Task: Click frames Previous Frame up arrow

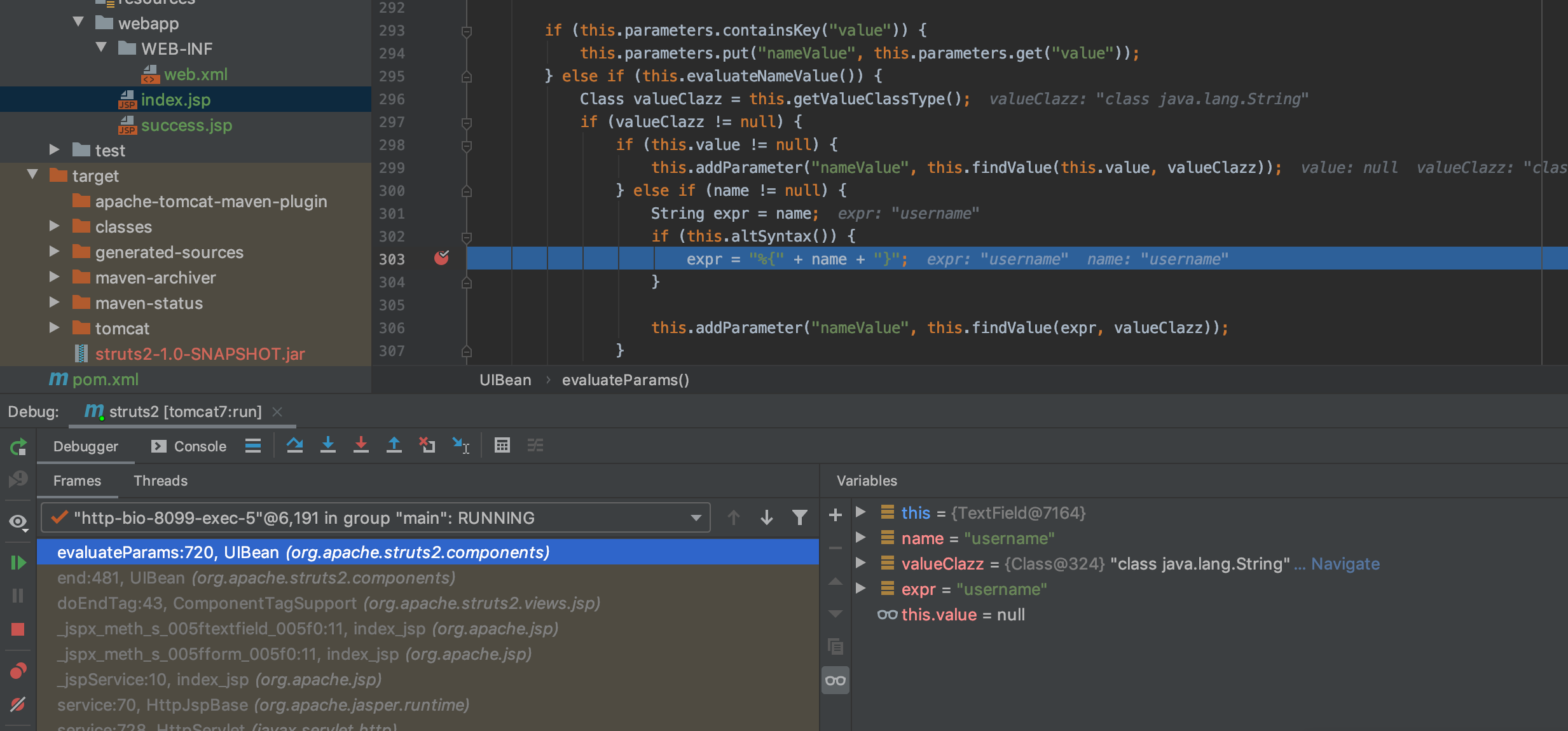Action: point(734,518)
